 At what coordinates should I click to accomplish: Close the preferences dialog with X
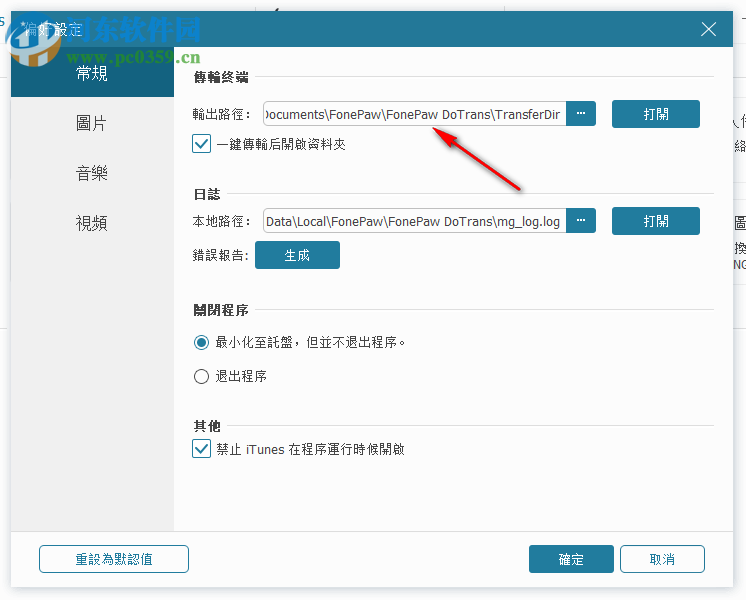click(x=708, y=30)
